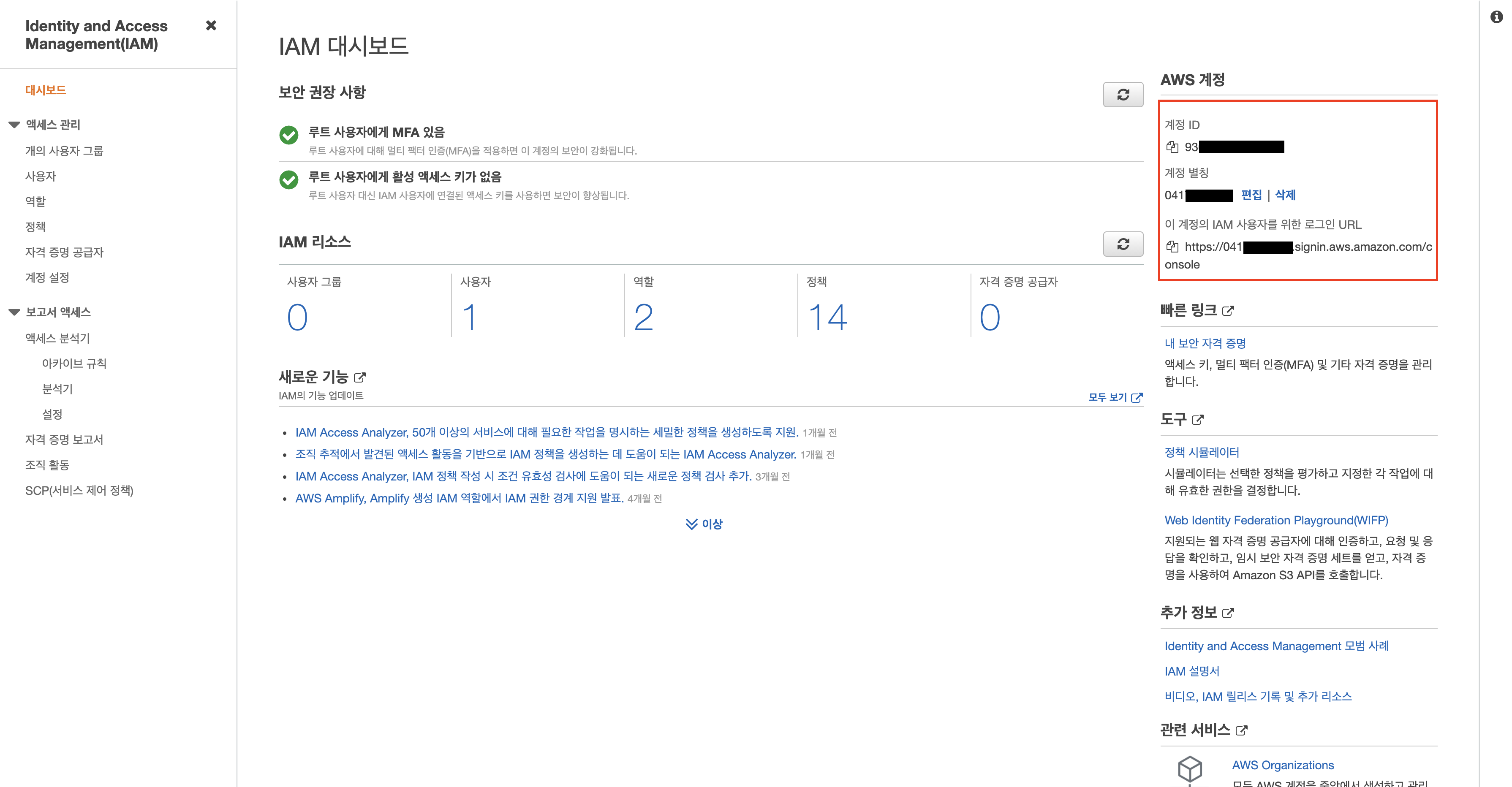Open 사용자 in the sidebar
Screen dimensions: 1512x787
[41, 176]
